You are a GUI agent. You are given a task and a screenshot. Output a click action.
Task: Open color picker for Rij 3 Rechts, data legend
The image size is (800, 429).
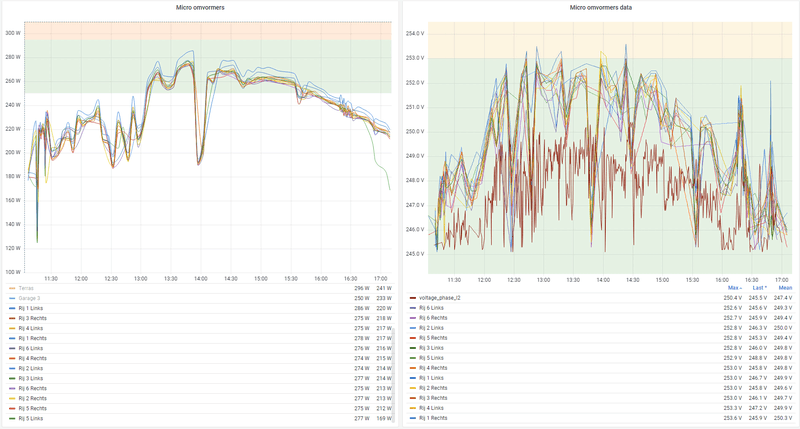point(413,398)
